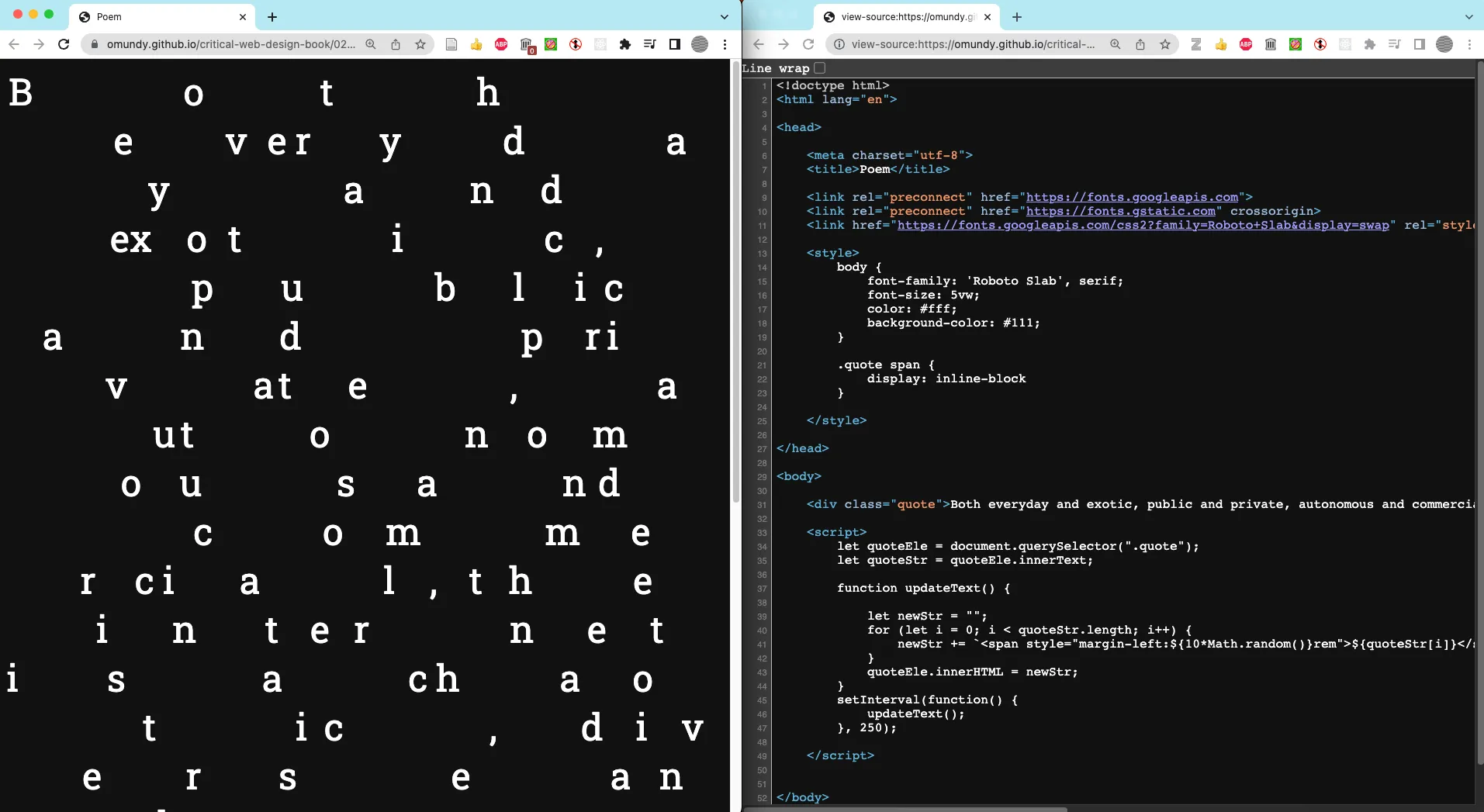Expand tab search chevron in right window
This screenshot has width=1484, height=812.
(1468, 16)
